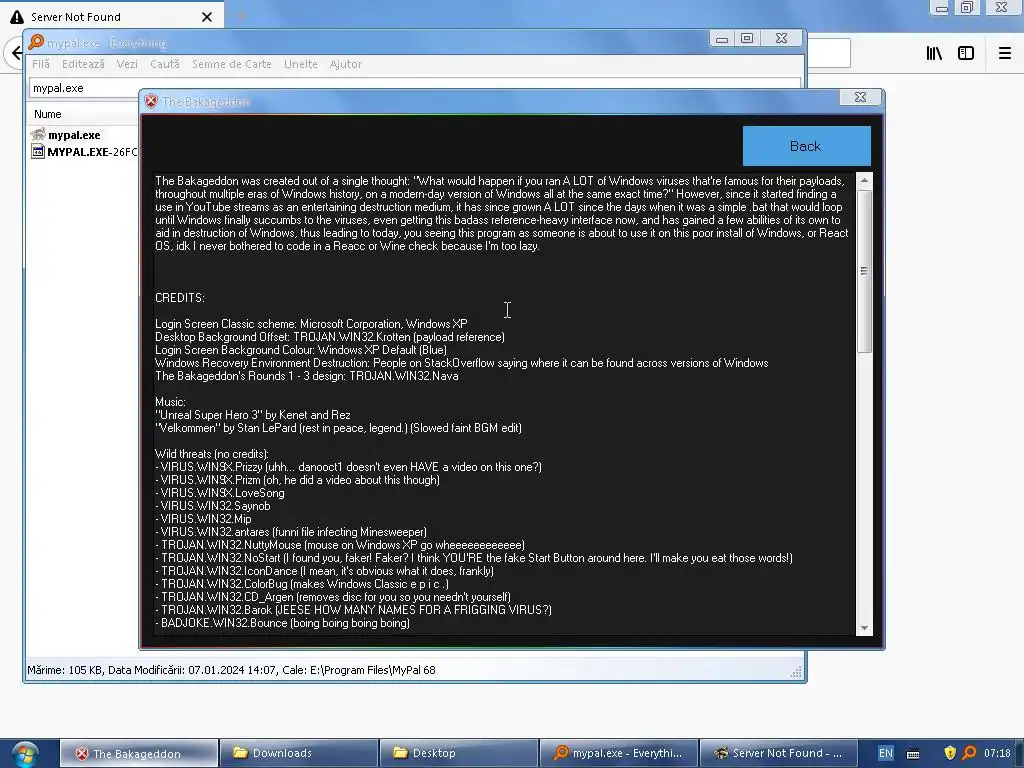Screen dimensions: 1024x768
Task: Click the Windows Start orb
Action: [x=24, y=754]
